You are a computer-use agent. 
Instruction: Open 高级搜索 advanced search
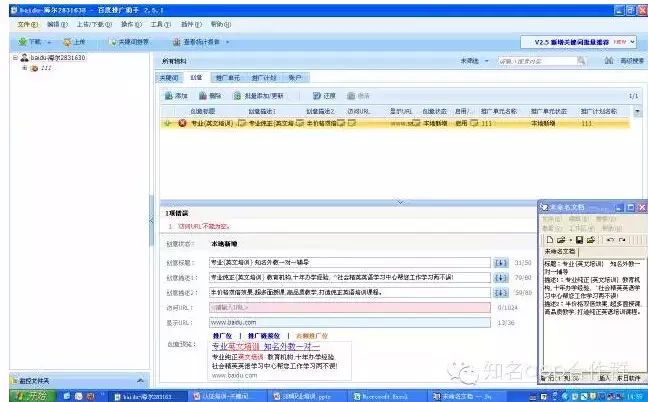tap(624, 61)
